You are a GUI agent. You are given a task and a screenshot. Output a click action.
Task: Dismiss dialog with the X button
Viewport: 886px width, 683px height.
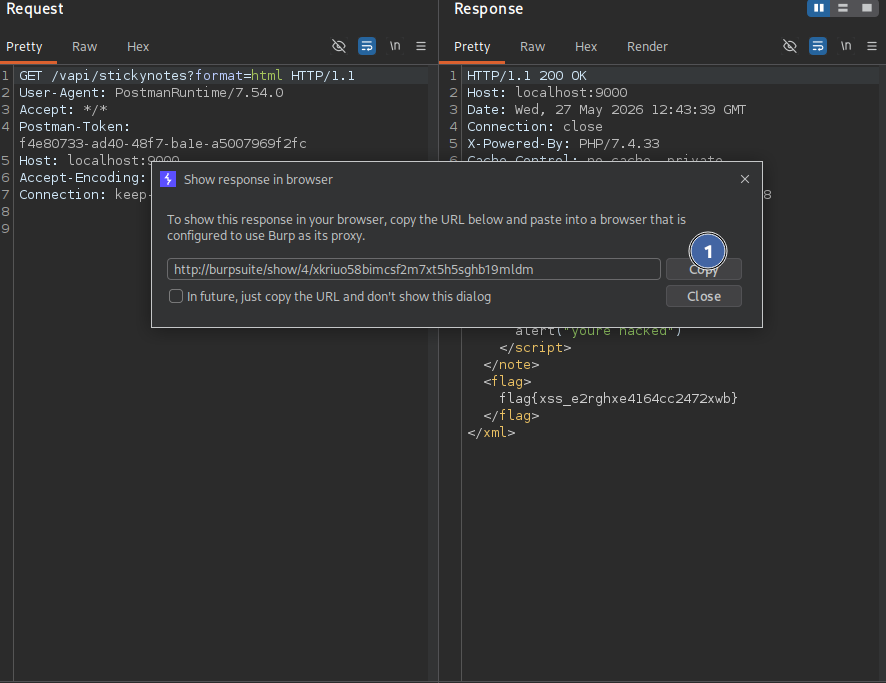point(745,179)
